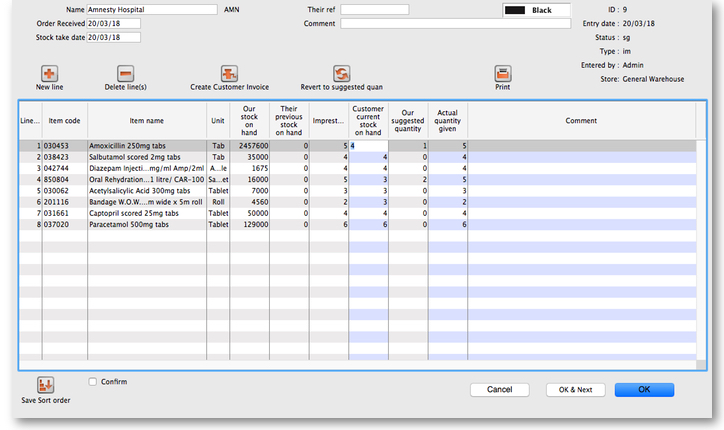Click the New line icon
Viewport: 724px width, 430px height.
click(x=49, y=74)
